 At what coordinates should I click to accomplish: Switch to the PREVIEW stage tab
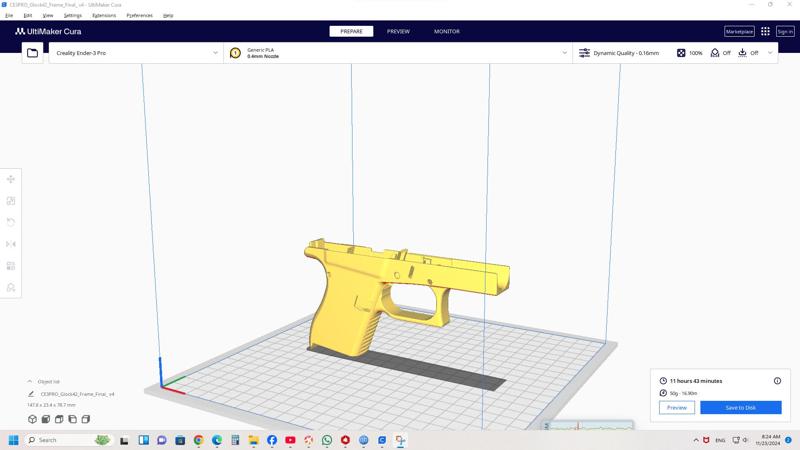398,31
